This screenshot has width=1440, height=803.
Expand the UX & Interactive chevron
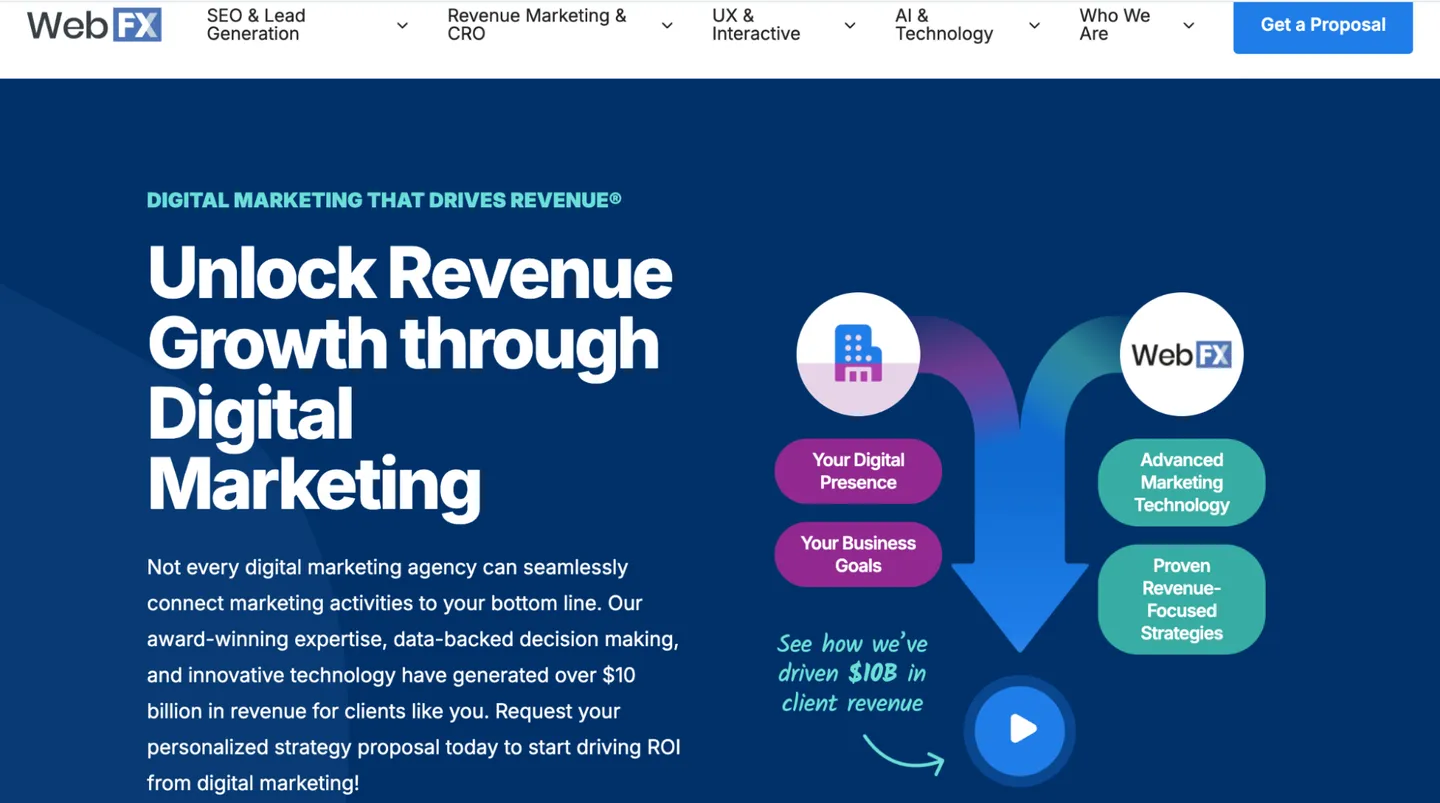pos(850,26)
